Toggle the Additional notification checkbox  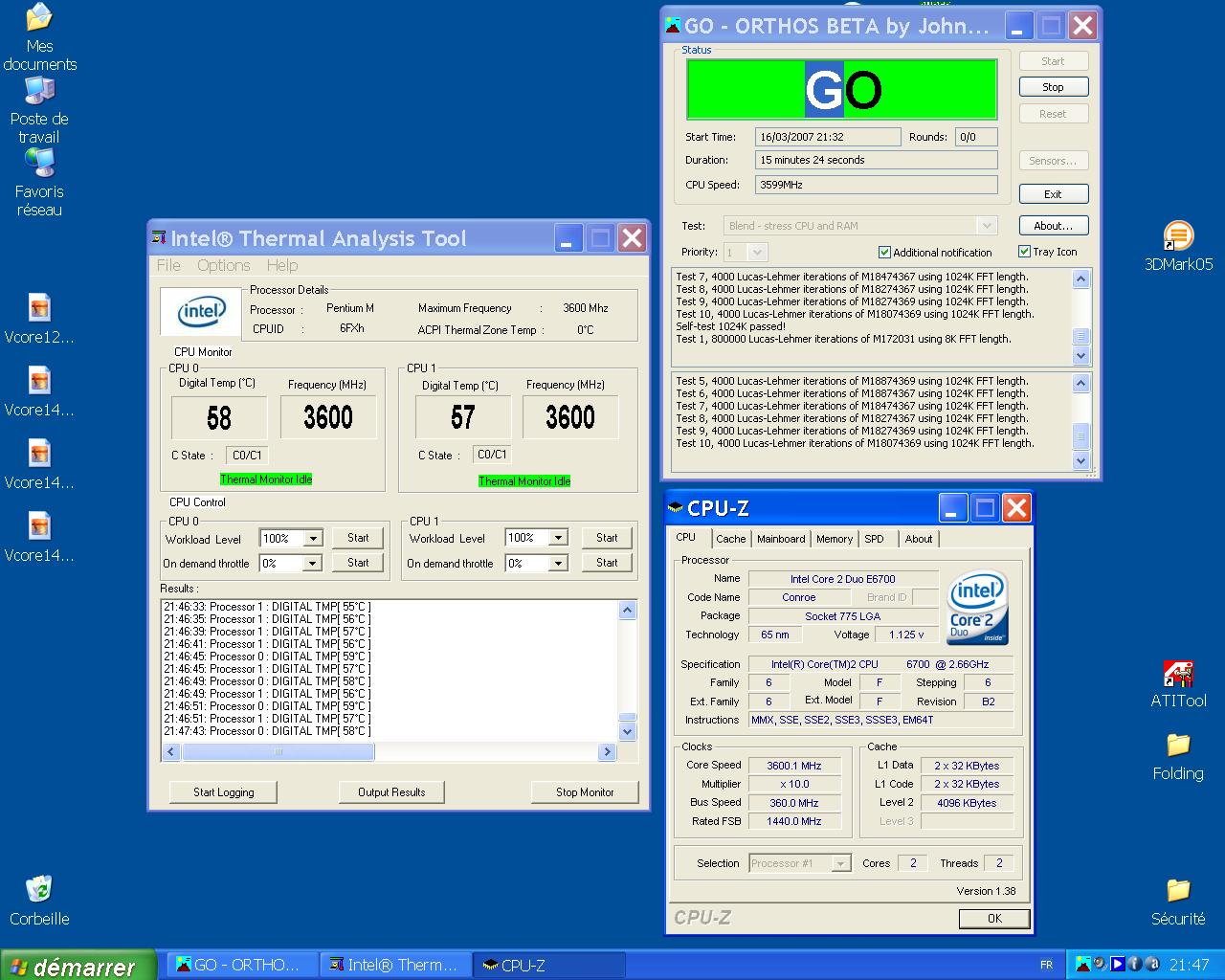[884, 253]
